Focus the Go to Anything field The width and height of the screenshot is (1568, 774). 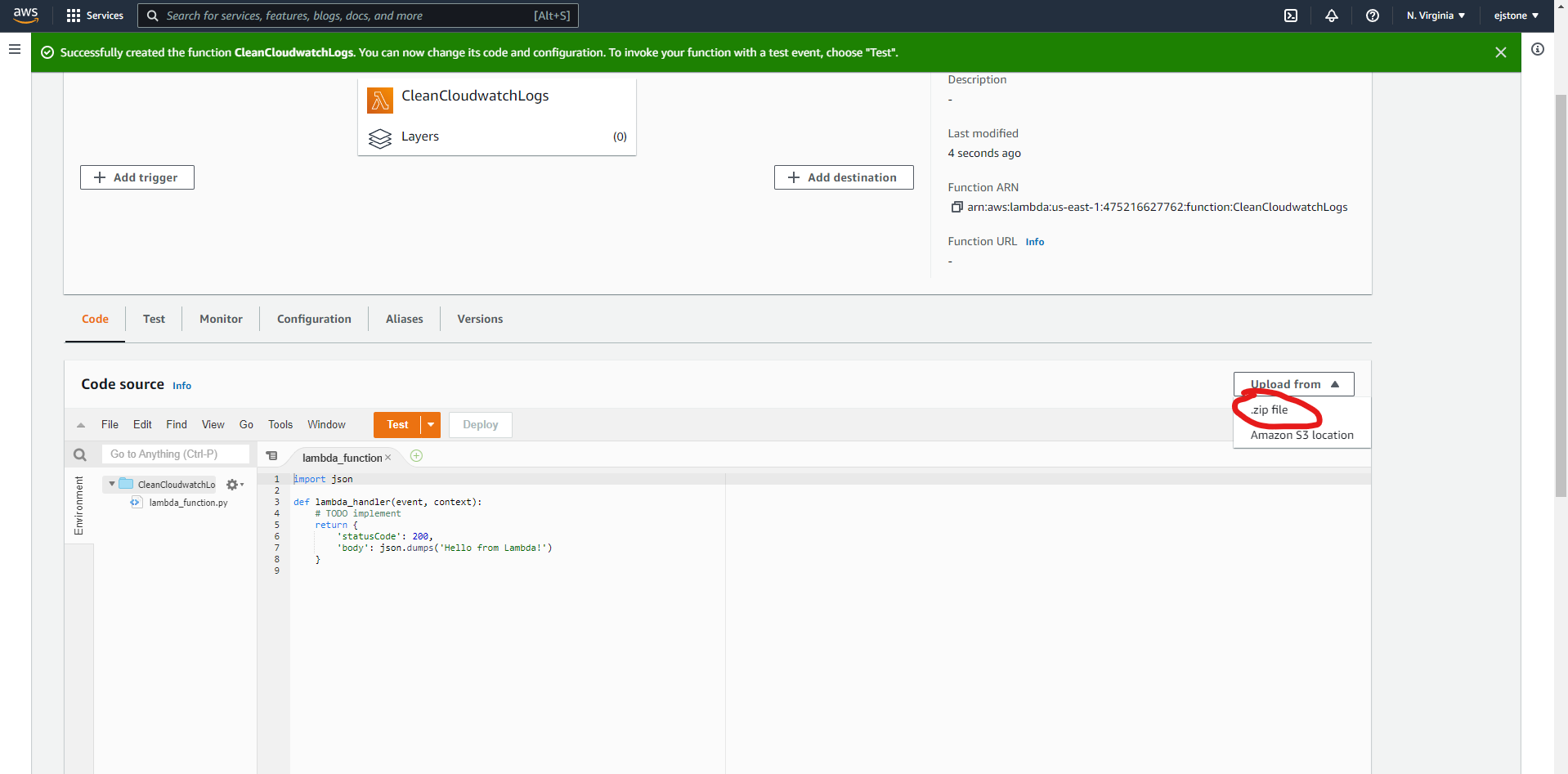coord(176,454)
